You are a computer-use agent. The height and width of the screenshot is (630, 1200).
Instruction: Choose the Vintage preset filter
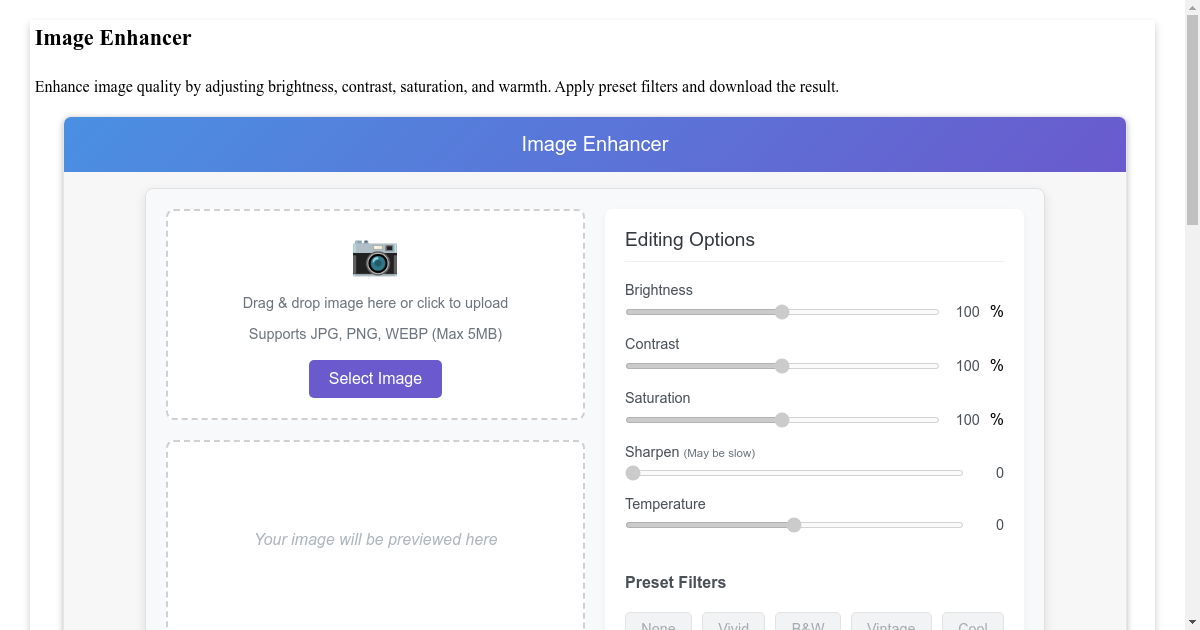[x=891, y=624]
